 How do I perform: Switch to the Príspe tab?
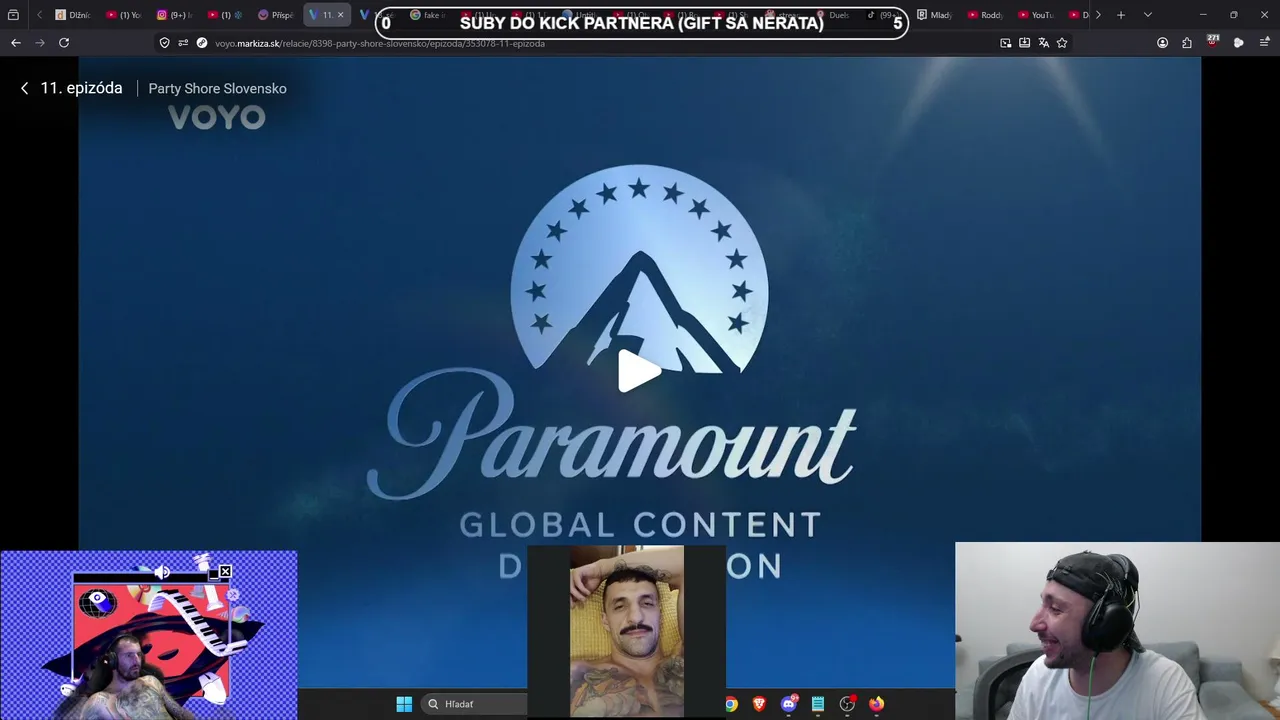[x=276, y=15]
